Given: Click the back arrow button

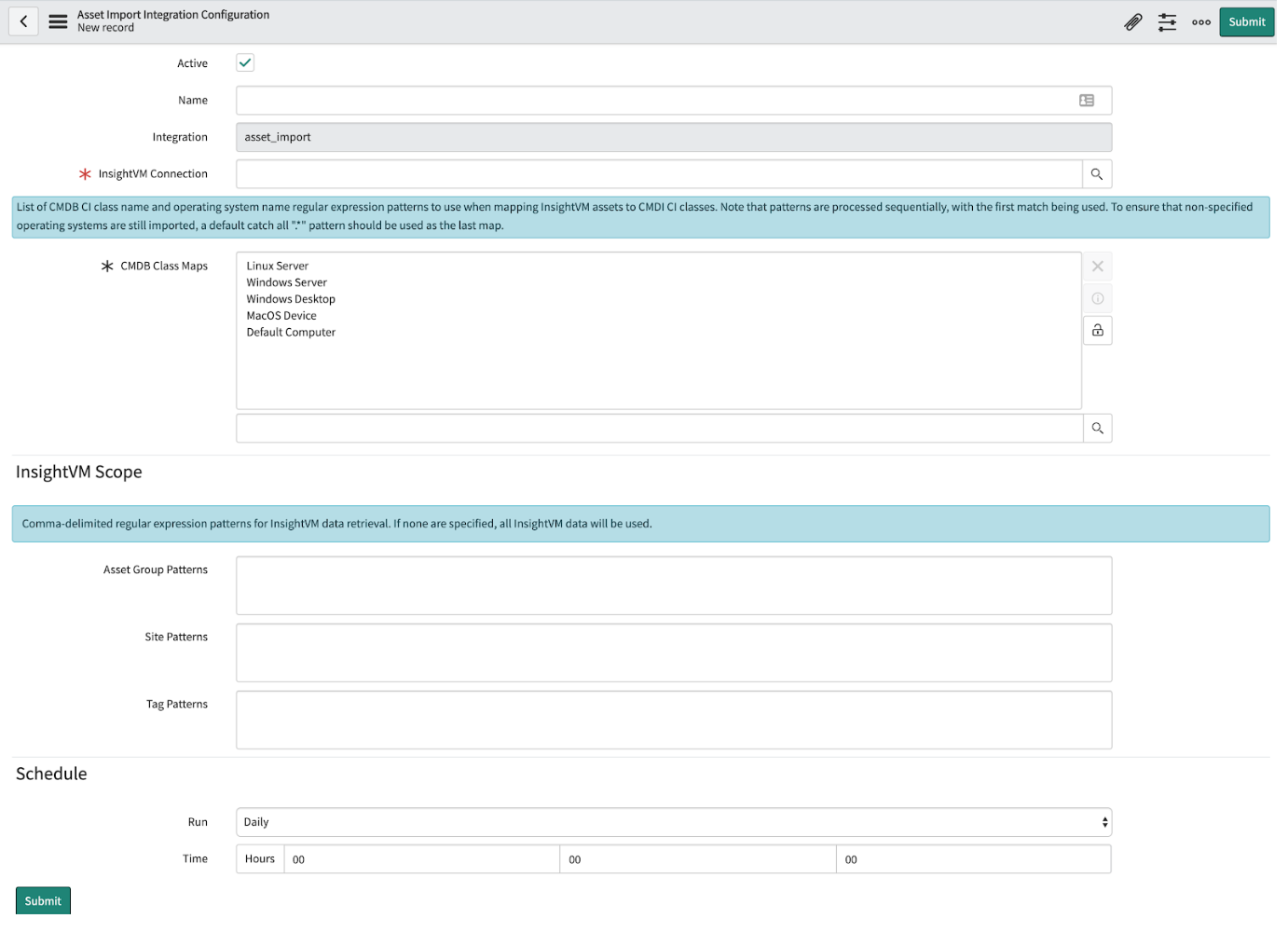Looking at the screenshot, I should coord(23,21).
